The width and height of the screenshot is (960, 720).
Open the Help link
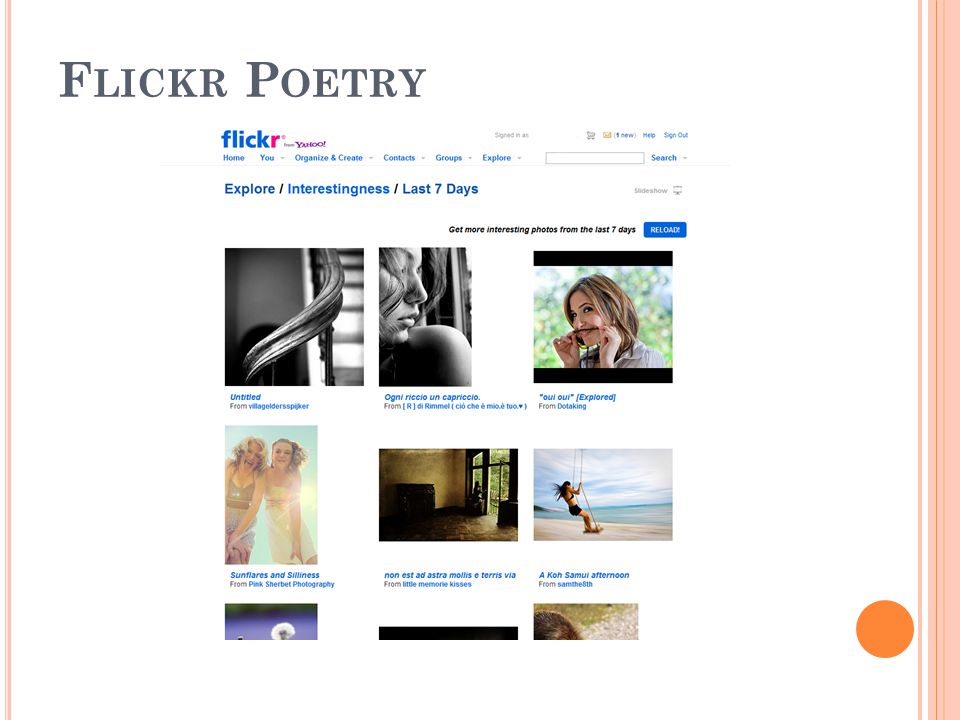649,135
